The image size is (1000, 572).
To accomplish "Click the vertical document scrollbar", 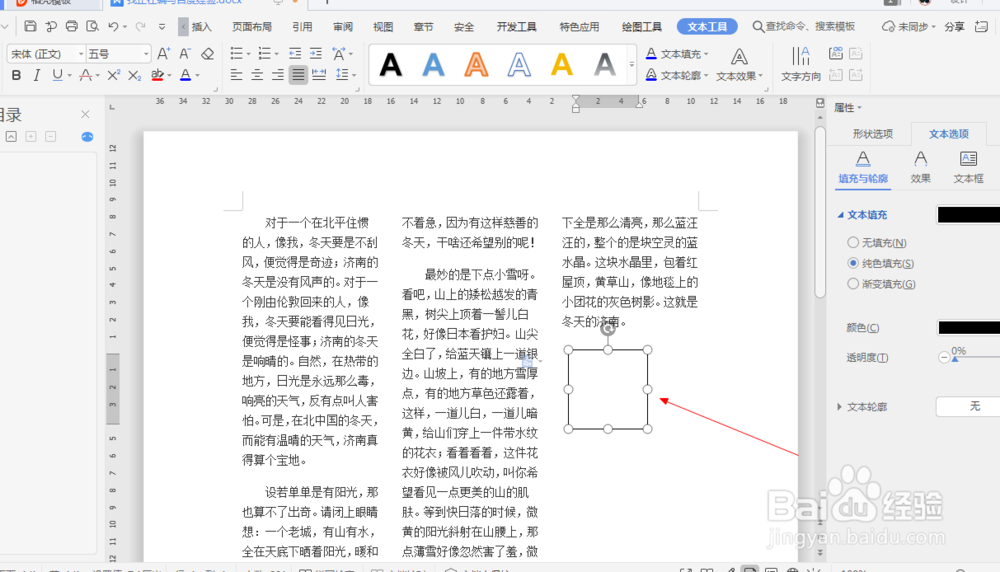I will click(x=820, y=212).
